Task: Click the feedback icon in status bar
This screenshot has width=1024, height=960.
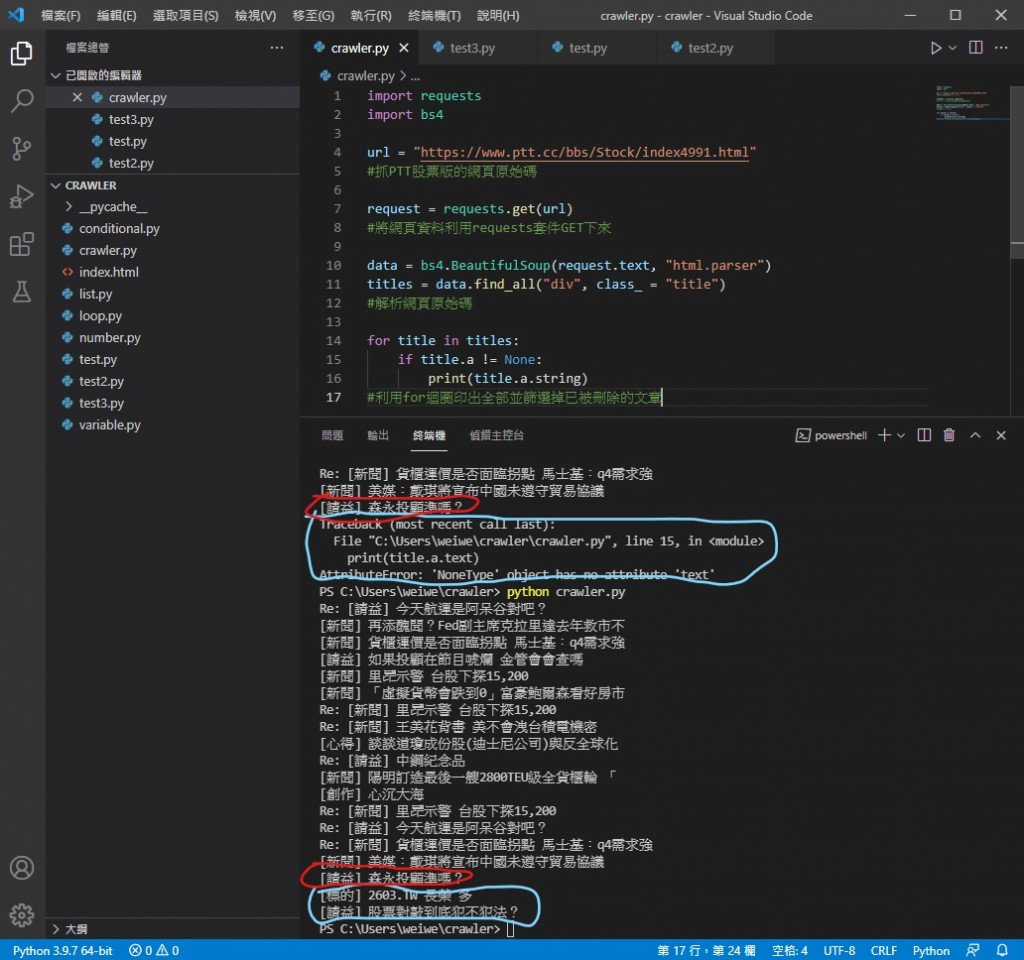Action: pyautogui.click(x=973, y=950)
